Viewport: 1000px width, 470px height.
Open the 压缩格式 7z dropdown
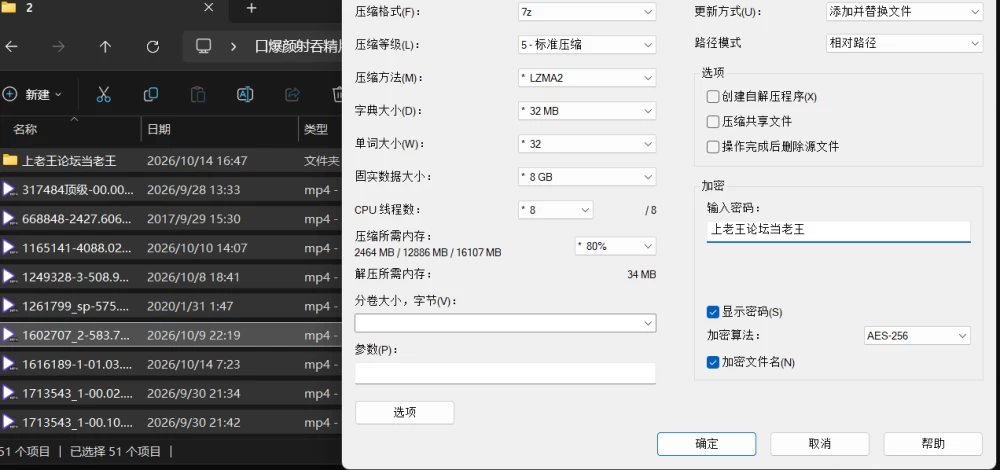pos(587,11)
